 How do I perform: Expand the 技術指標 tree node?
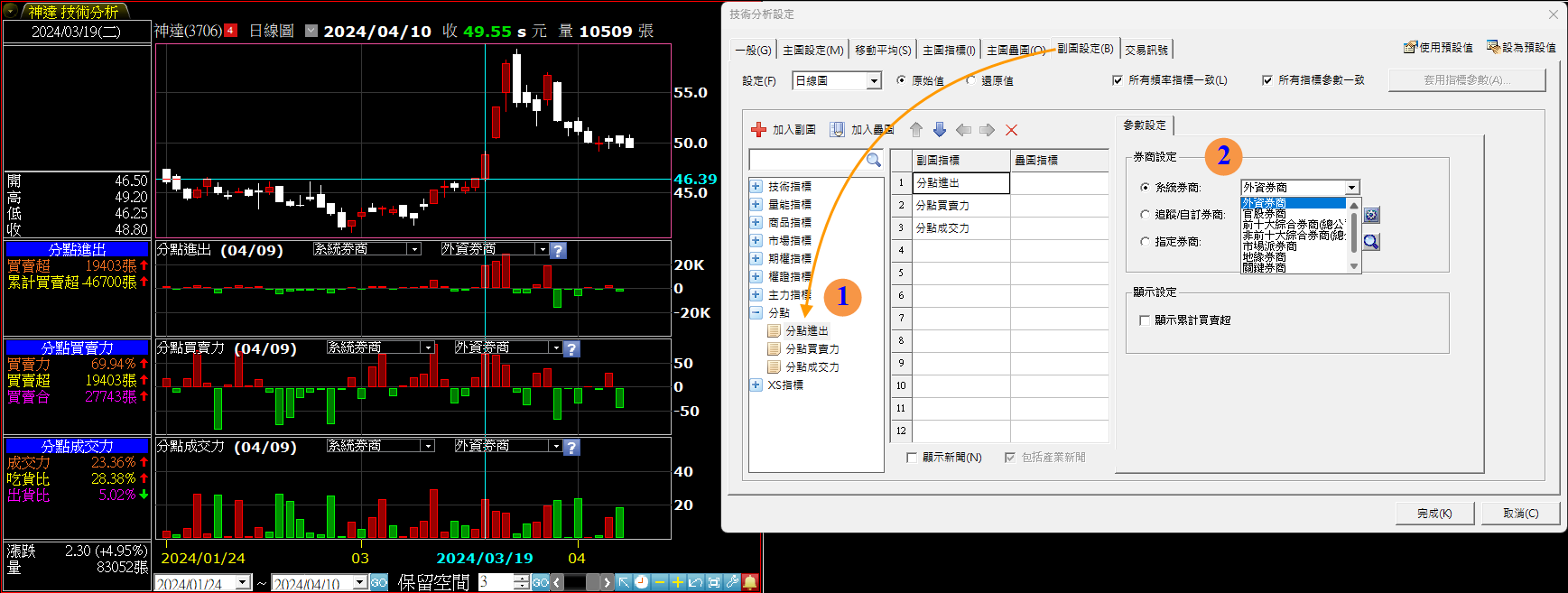click(756, 187)
